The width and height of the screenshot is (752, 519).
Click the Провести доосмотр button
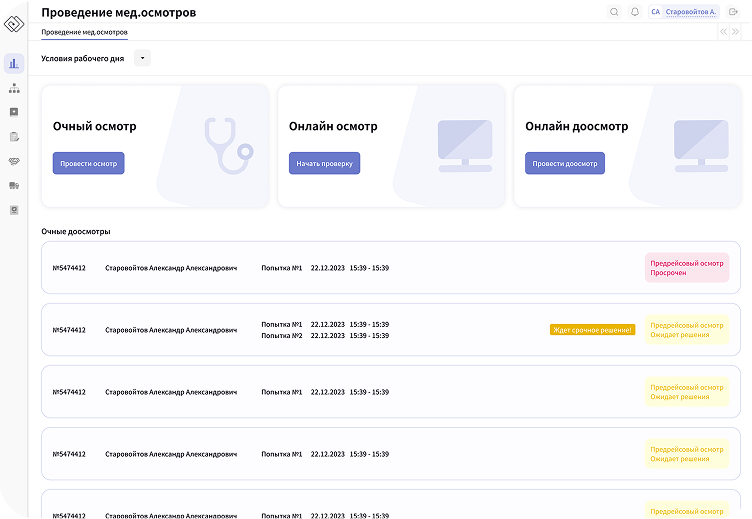coord(564,163)
